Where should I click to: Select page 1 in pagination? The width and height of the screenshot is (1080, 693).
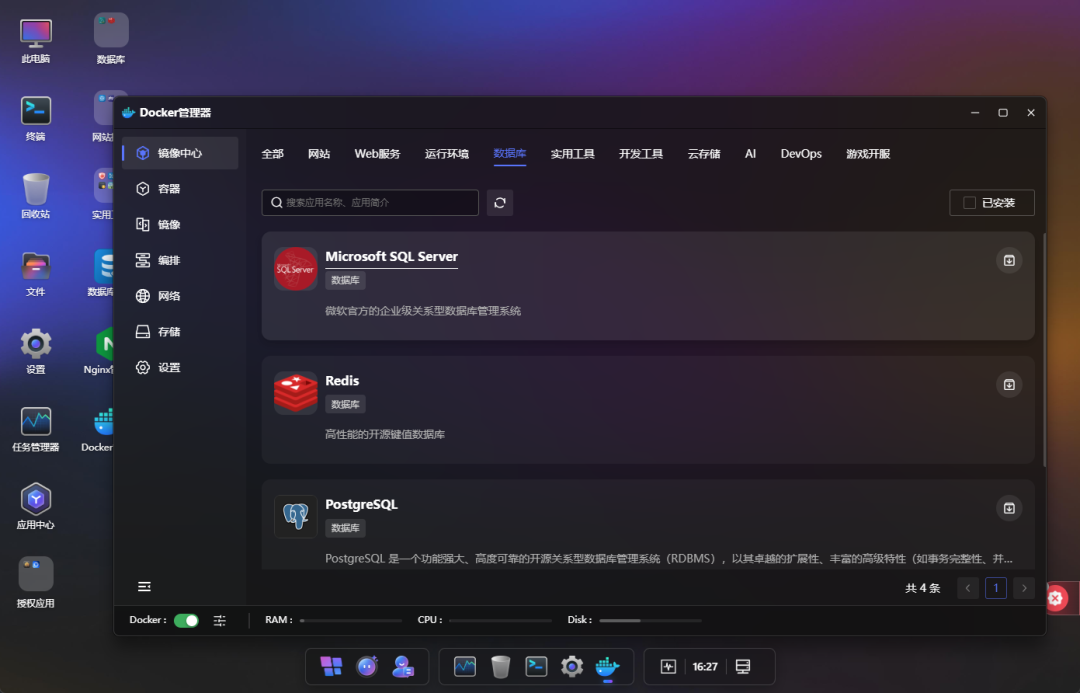click(x=996, y=588)
